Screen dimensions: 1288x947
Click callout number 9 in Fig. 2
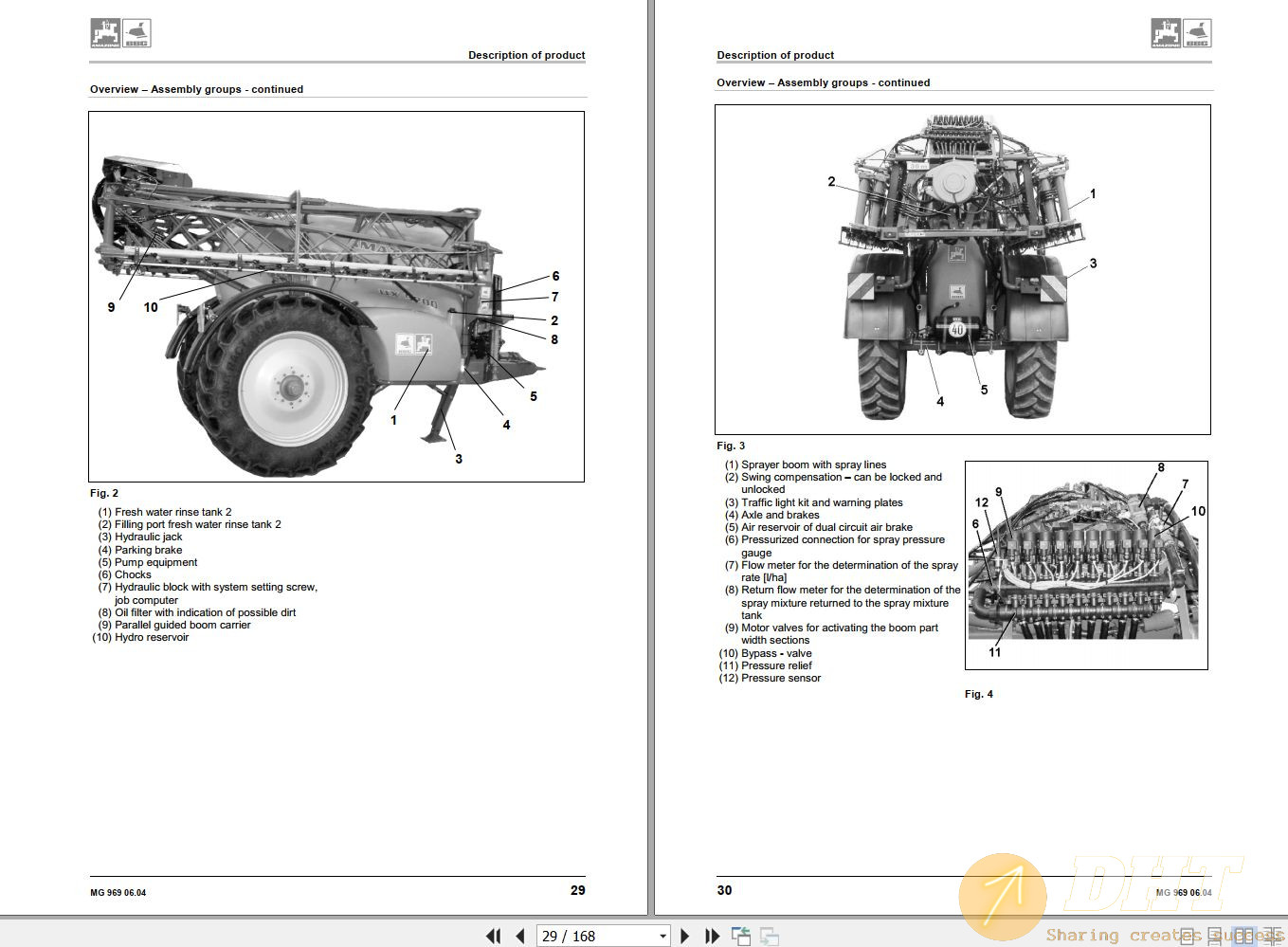[x=111, y=307]
